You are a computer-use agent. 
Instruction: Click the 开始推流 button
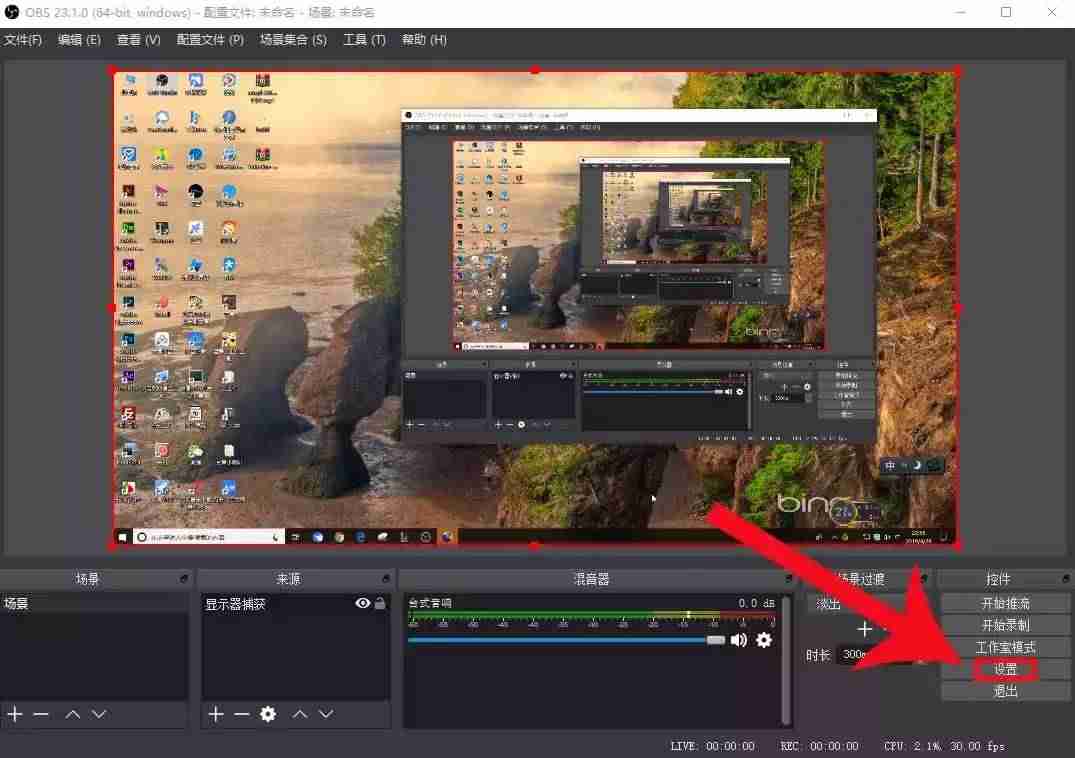coord(1005,603)
